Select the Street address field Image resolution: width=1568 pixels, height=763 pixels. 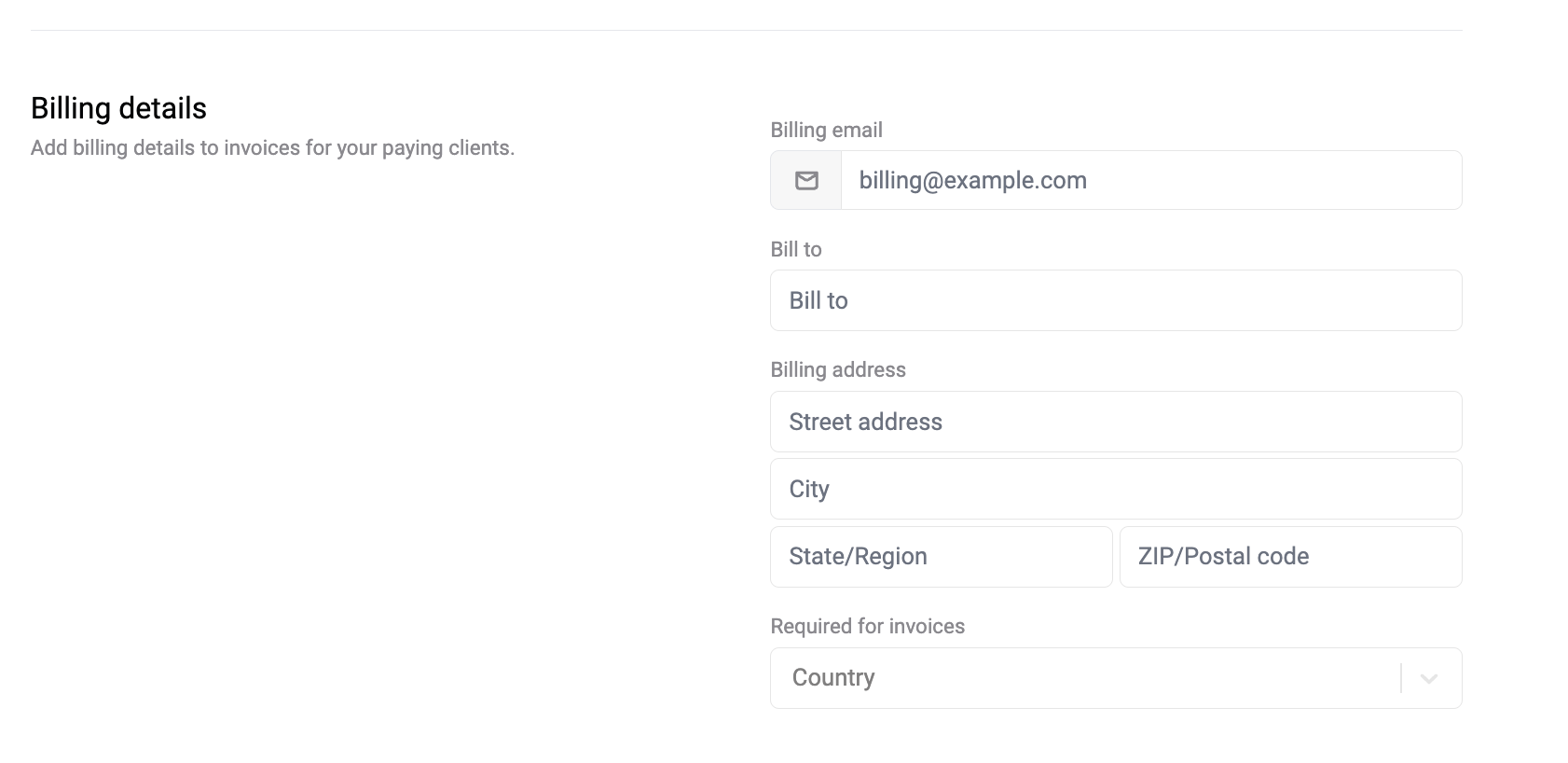point(1116,422)
